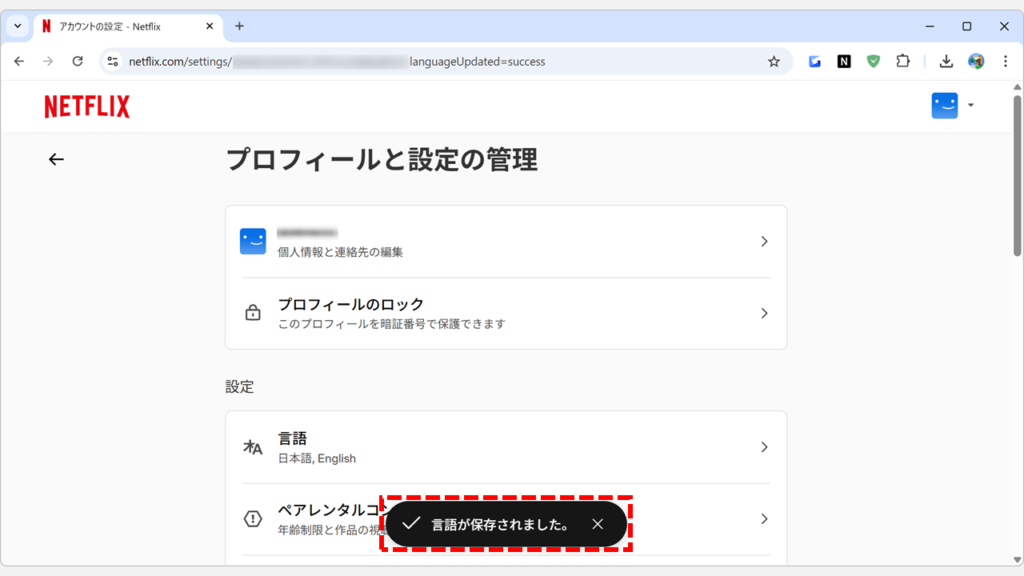View site information icon in address bar

tap(112, 61)
